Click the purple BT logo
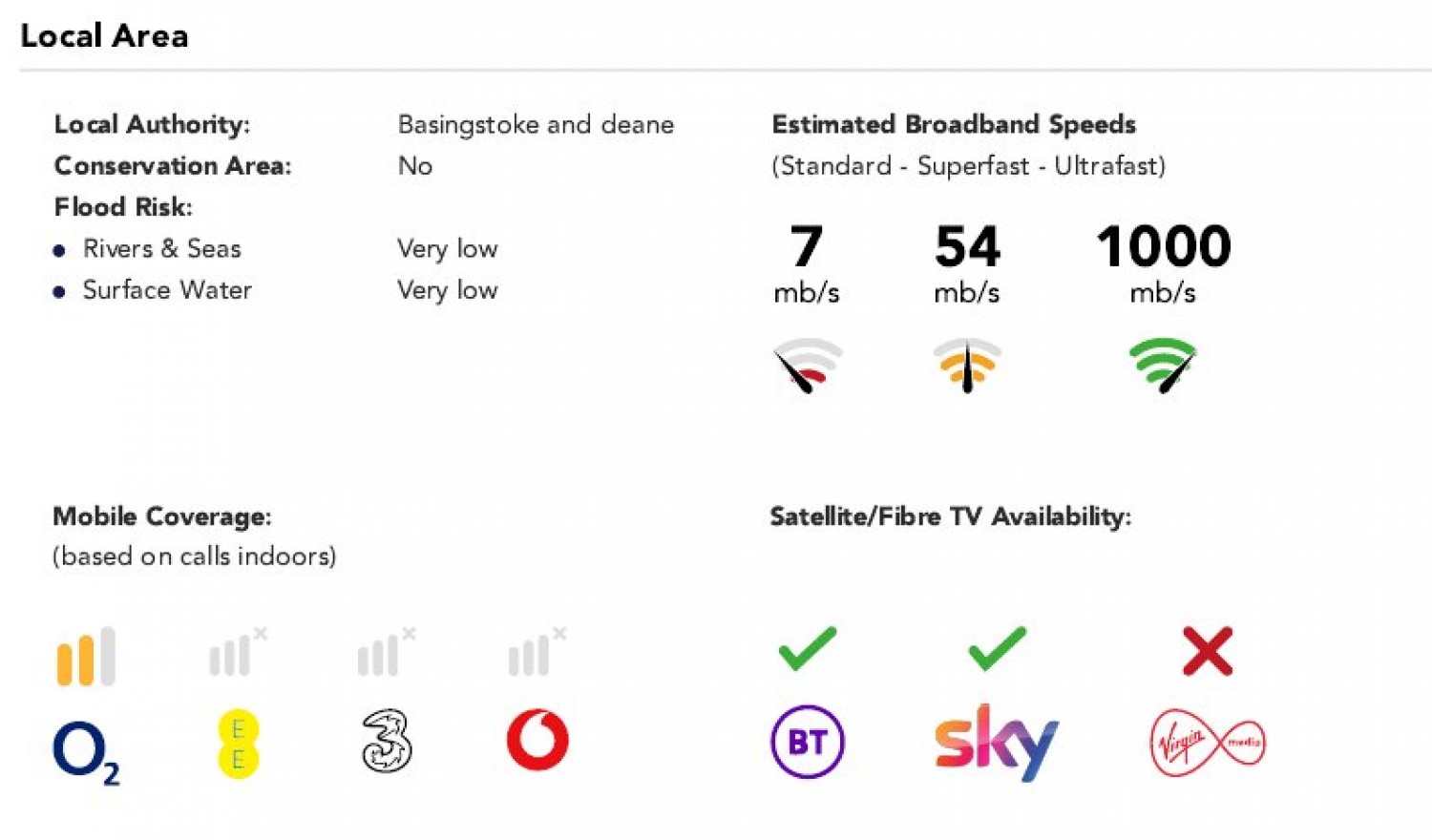This screenshot has height=840, width=1432. click(x=807, y=742)
